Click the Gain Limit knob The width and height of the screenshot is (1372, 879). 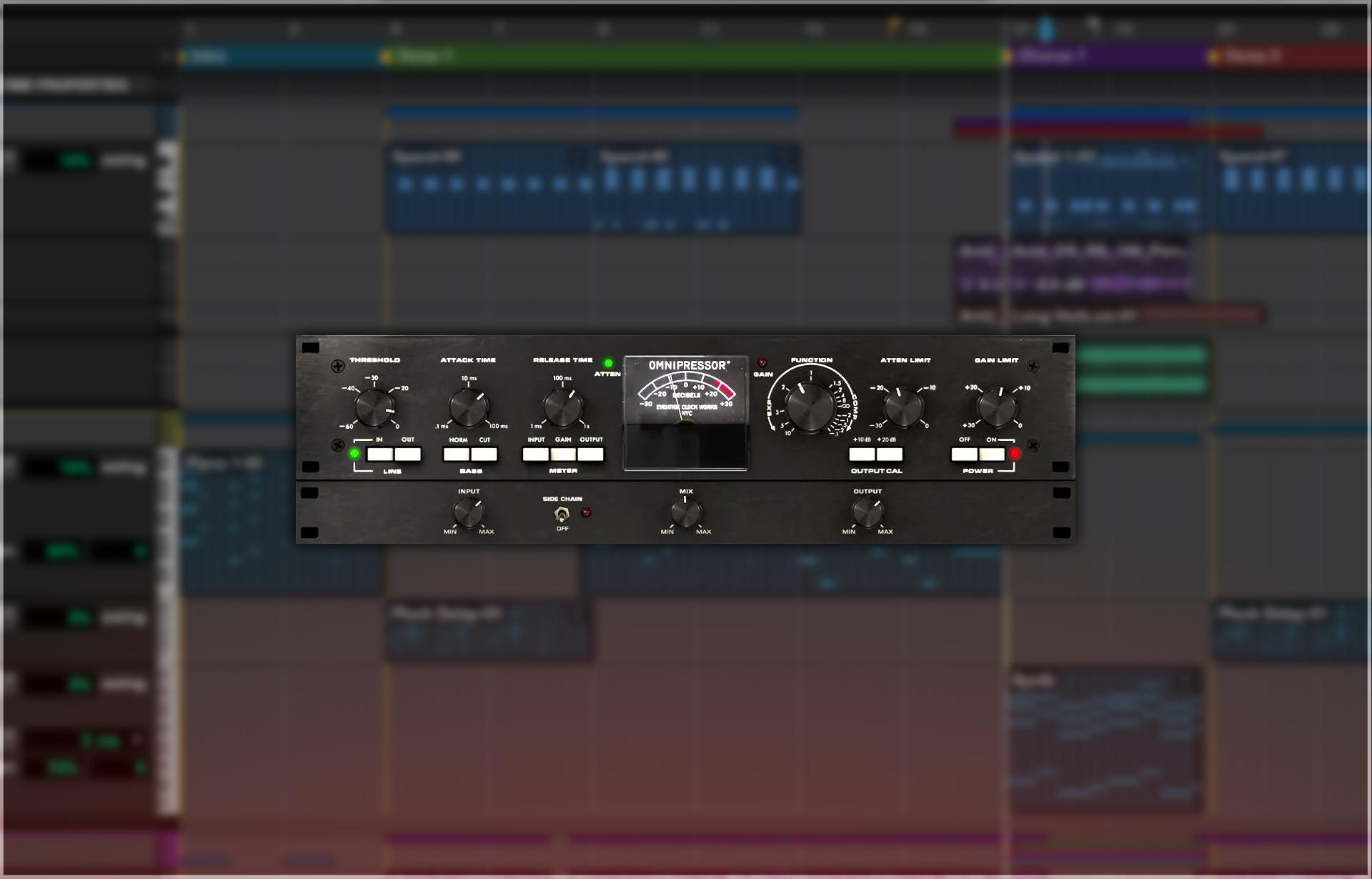[997, 408]
